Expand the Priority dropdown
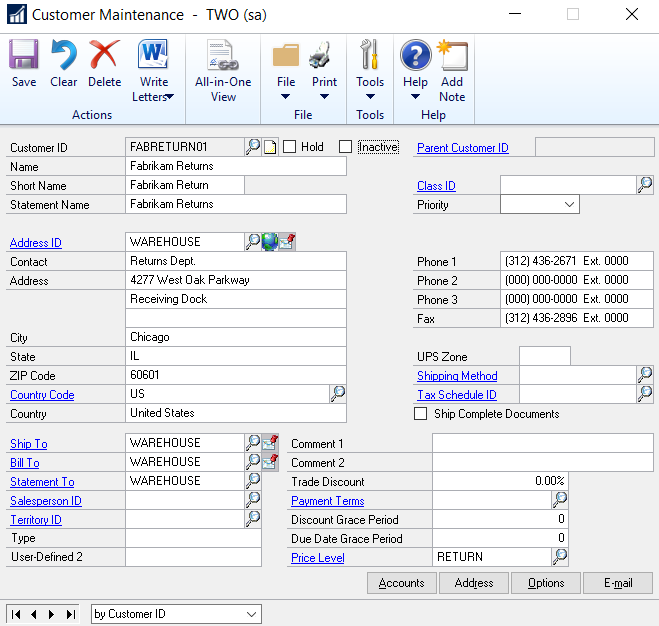This screenshot has height=626, width=659. 569,204
